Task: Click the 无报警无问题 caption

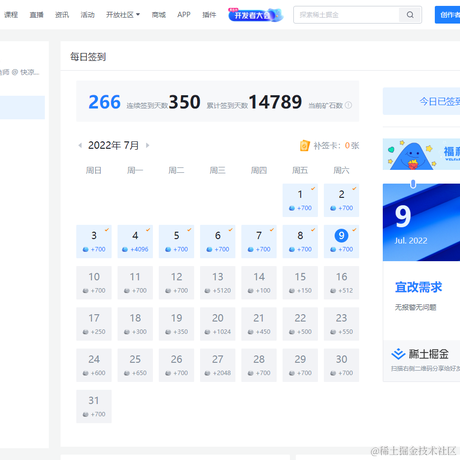Action: point(415,307)
